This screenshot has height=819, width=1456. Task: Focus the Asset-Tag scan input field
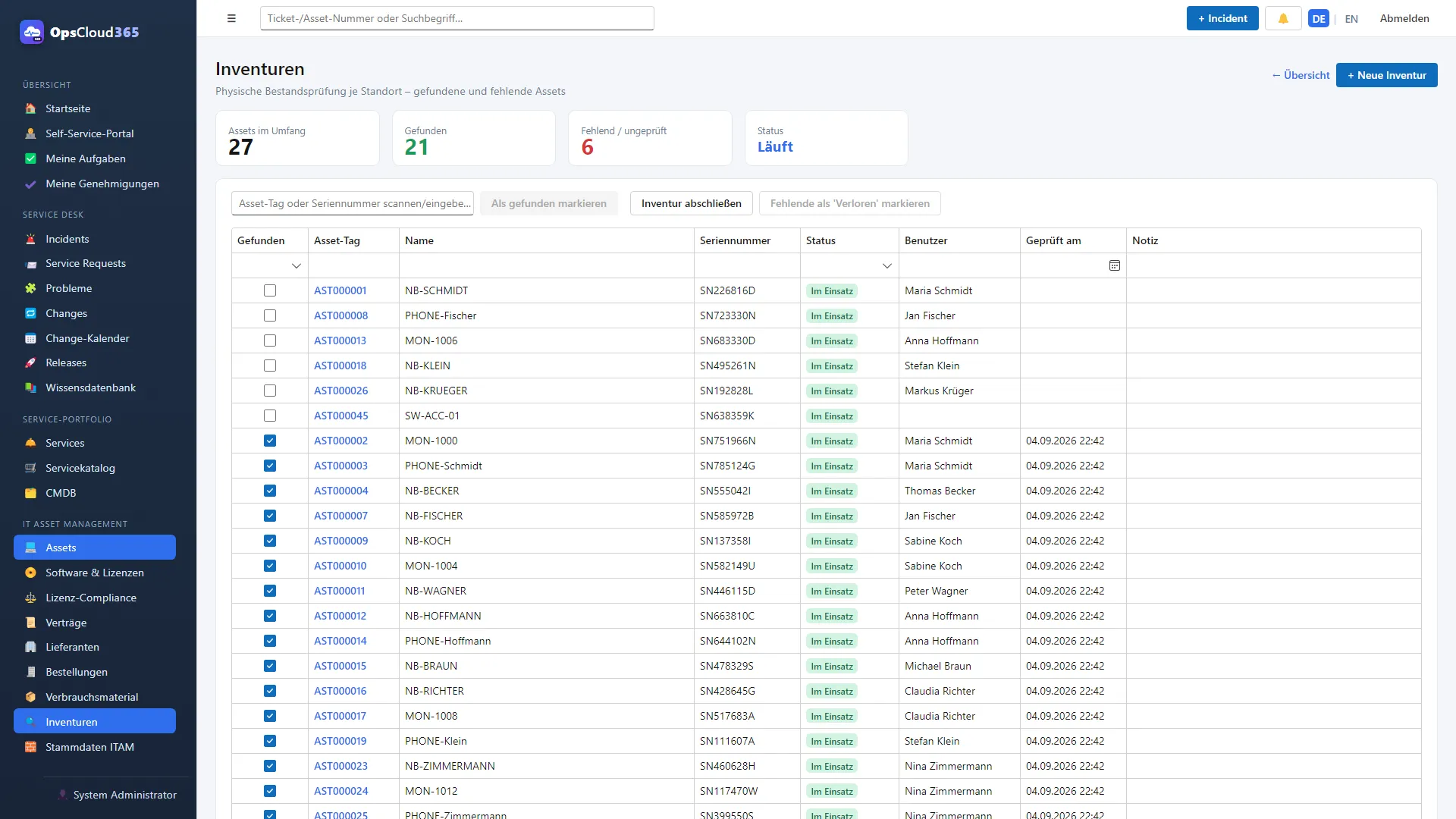click(x=353, y=203)
